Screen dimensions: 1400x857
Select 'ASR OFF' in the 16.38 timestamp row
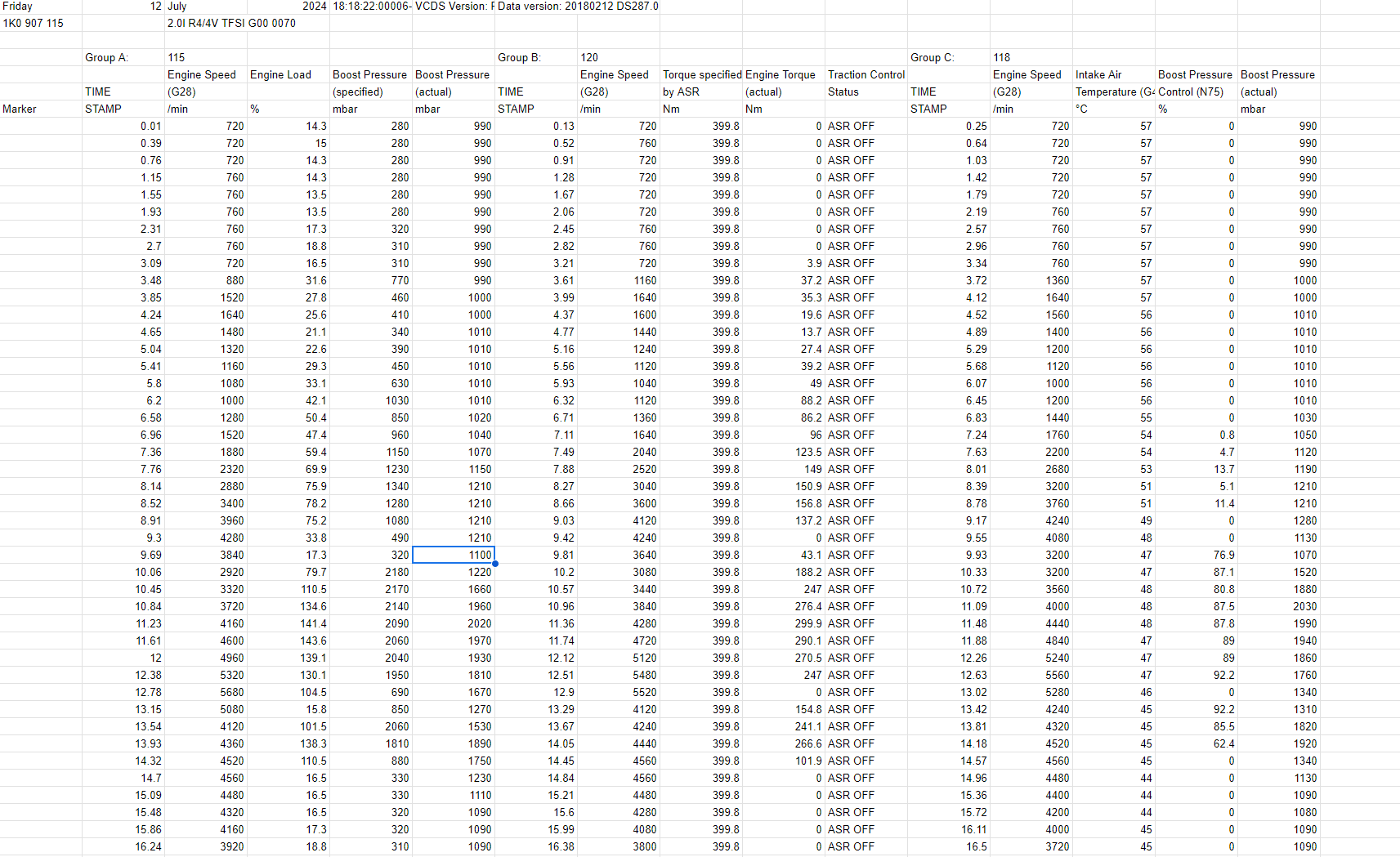866,846
